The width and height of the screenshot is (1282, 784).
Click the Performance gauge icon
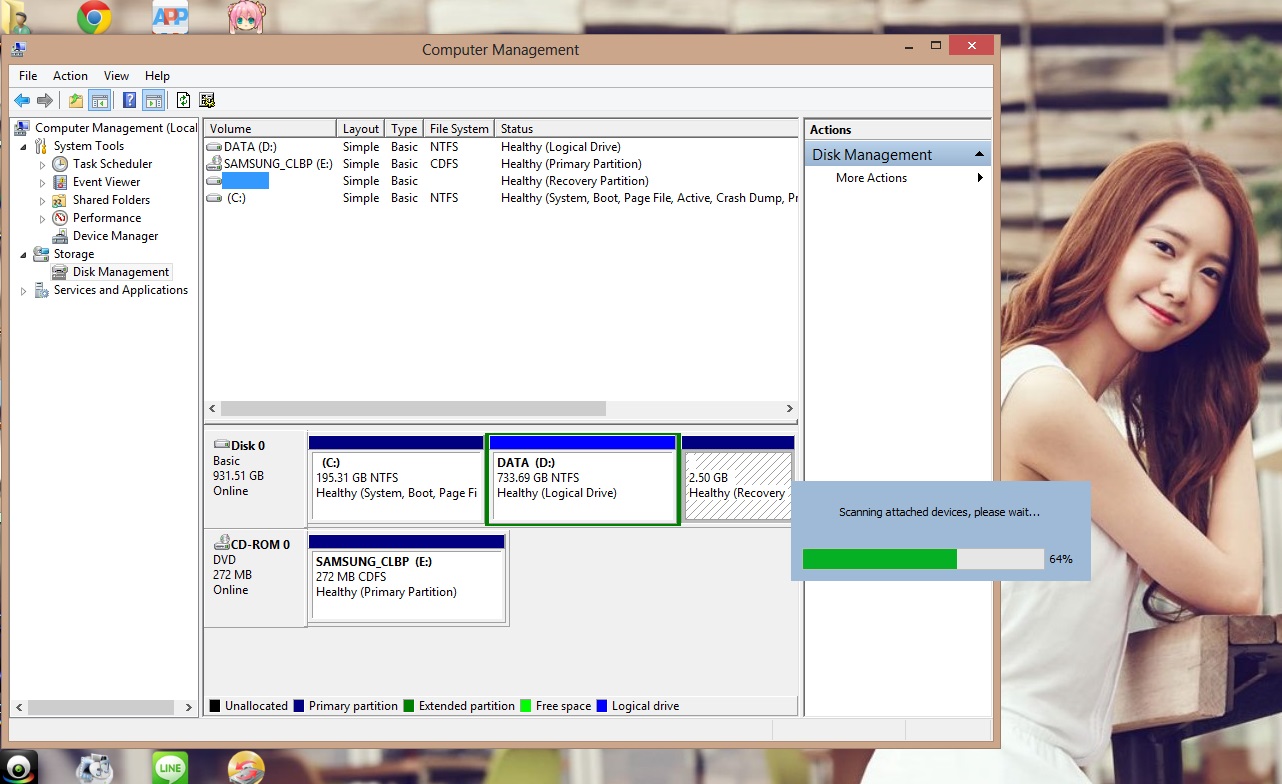tap(61, 218)
